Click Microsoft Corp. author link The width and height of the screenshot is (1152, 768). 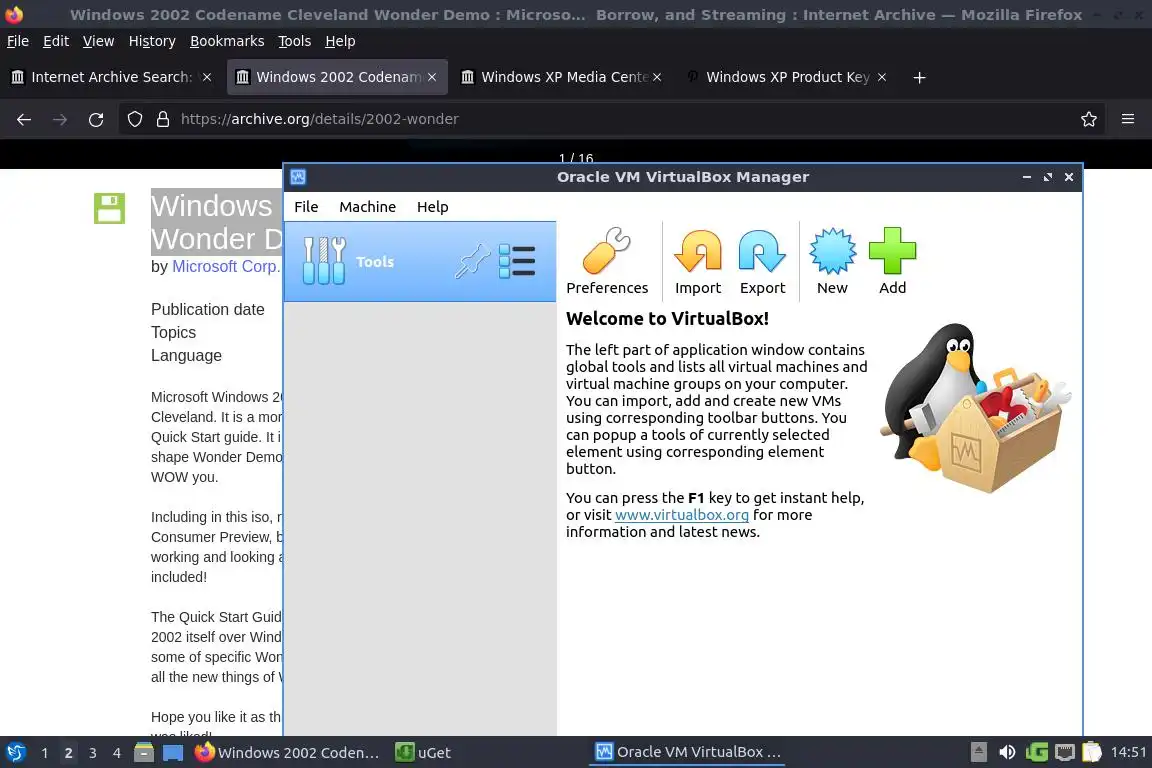226,267
